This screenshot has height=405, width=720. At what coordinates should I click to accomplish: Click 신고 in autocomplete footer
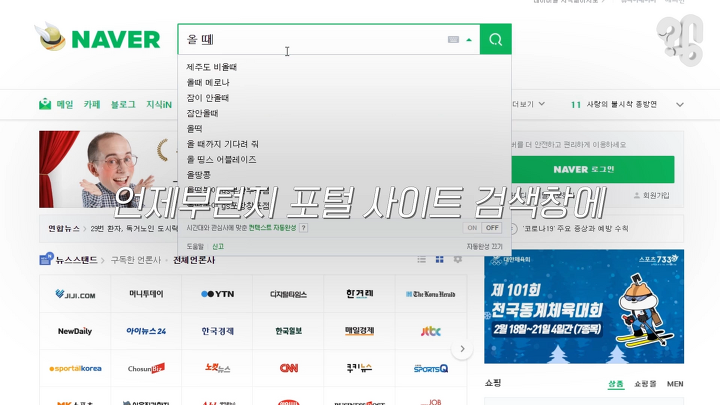click(x=218, y=247)
